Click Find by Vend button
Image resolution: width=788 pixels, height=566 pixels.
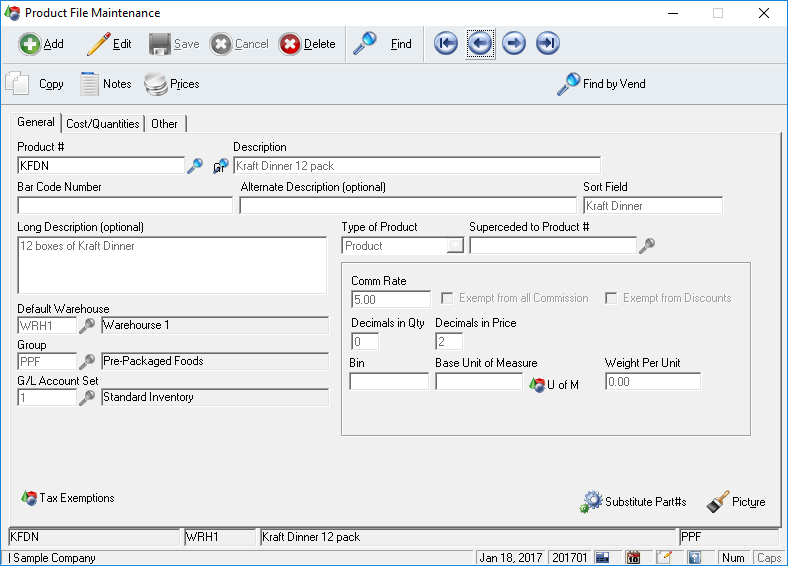601,85
